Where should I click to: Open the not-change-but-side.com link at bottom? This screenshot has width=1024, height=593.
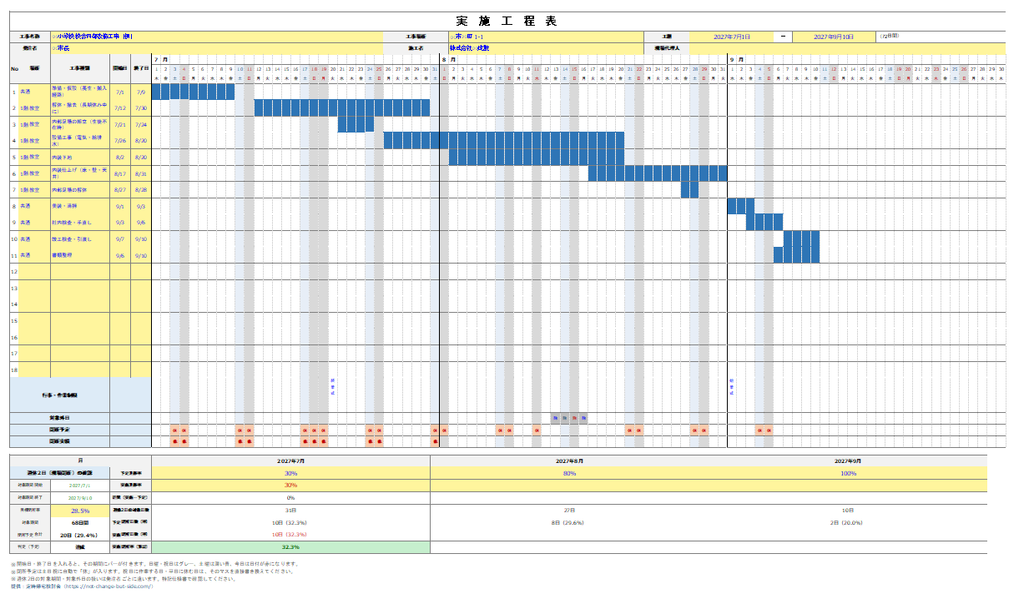(108, 586)
